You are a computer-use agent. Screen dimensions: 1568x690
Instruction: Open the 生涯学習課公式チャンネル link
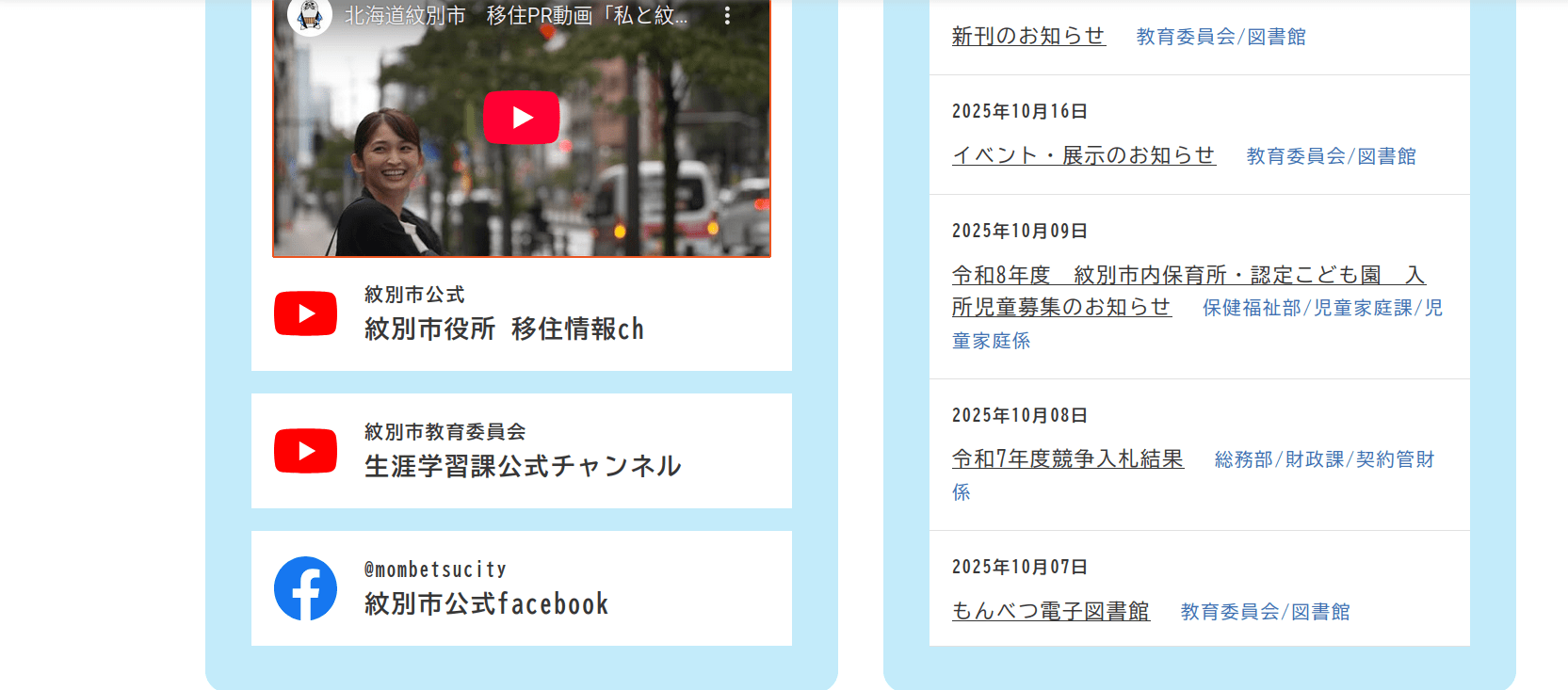click(523, 466)
